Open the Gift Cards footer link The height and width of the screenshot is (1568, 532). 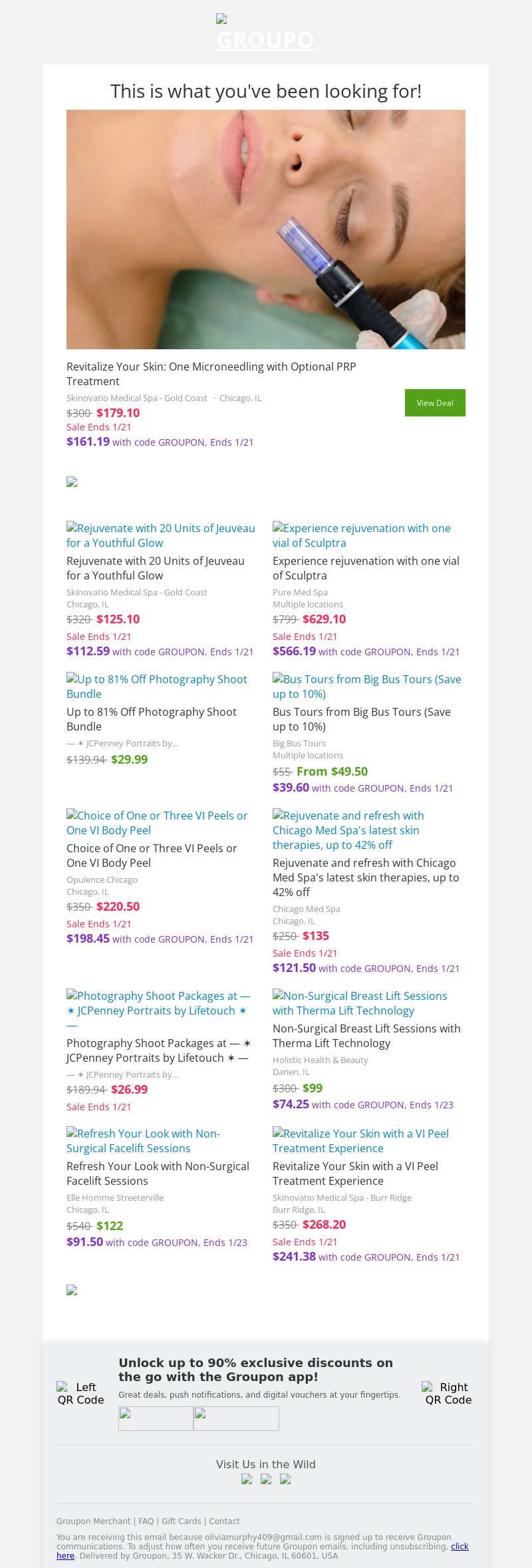point(181,1521)
